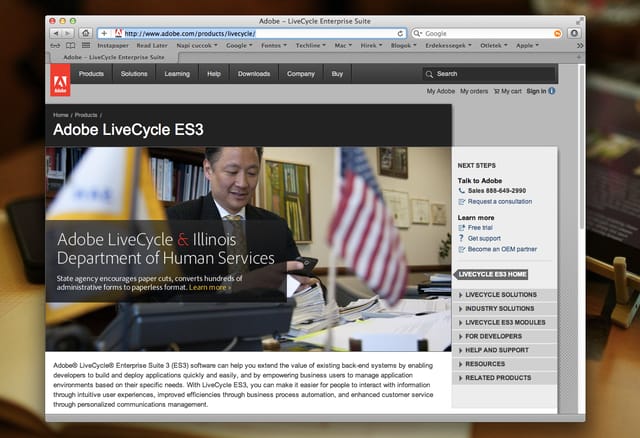Viewport: 640px width, 438px height.
Task: Expand the LiveCycle Solutions section
Action: tap(504, 295)
